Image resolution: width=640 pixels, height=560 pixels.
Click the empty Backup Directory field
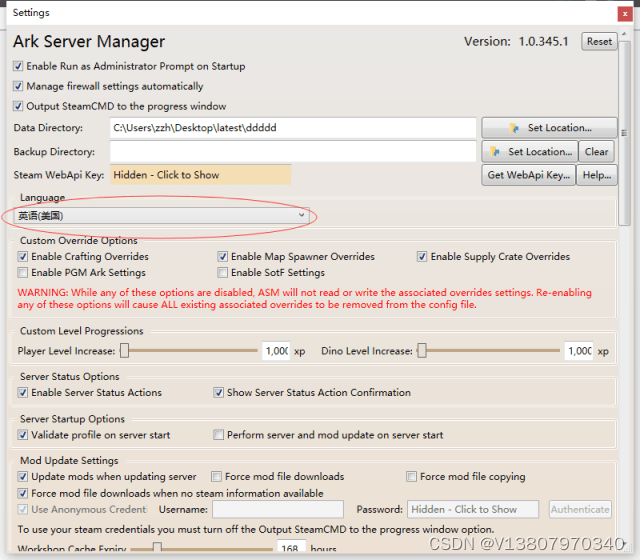[293, 151]
